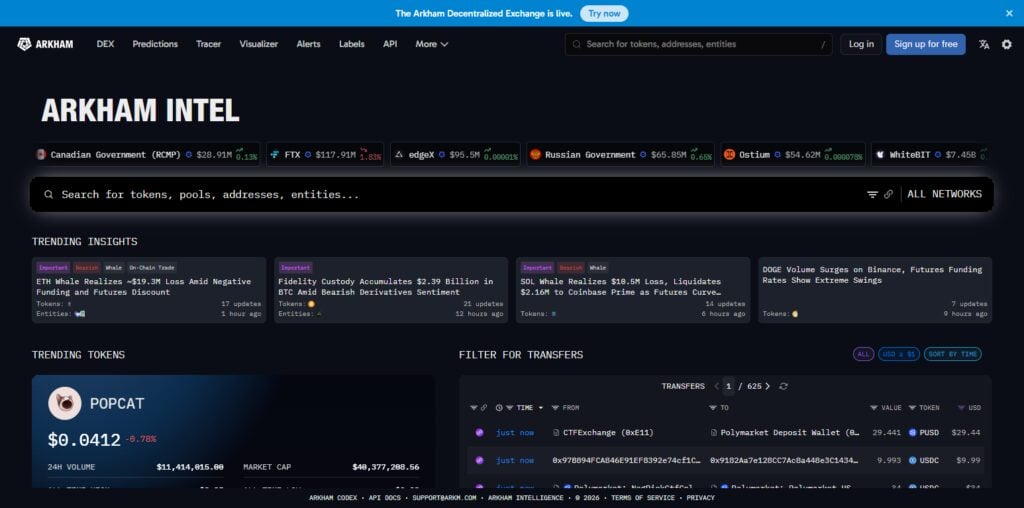Screen dimensions: 1024x508
Task: Go to the Tracer tool
Action: (x=208, y=44)
